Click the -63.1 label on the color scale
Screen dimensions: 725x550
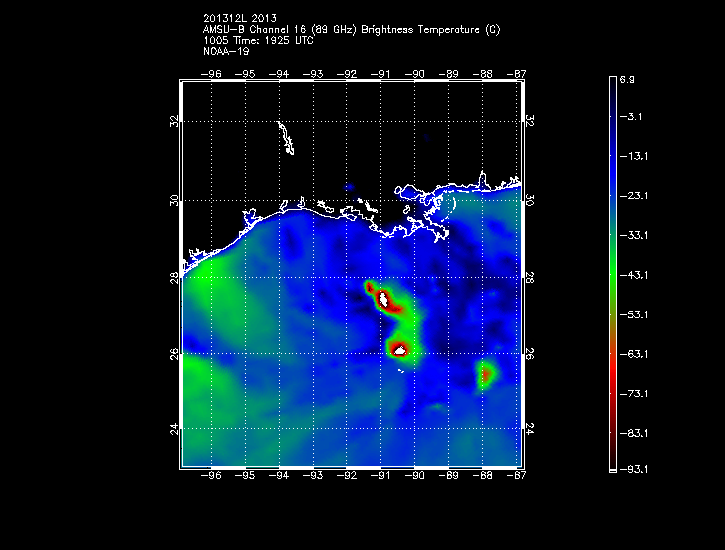636,353
